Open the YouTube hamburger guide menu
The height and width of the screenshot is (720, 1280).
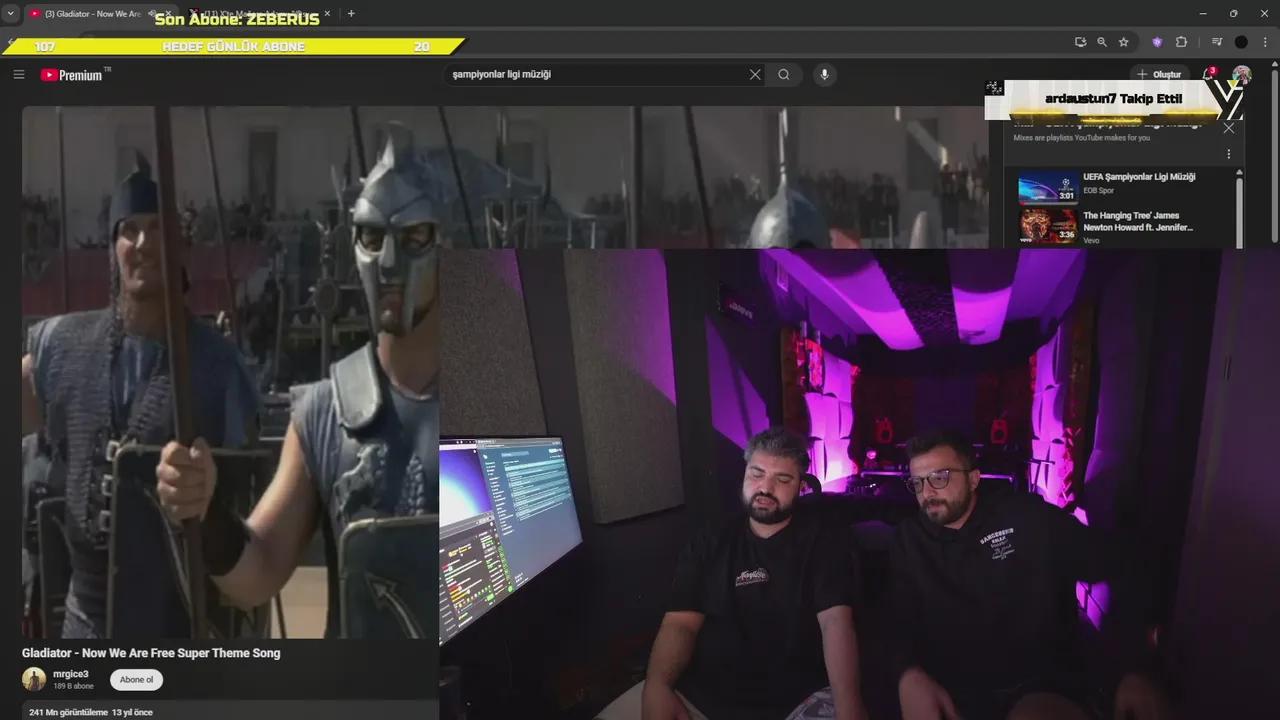[18, 75]
